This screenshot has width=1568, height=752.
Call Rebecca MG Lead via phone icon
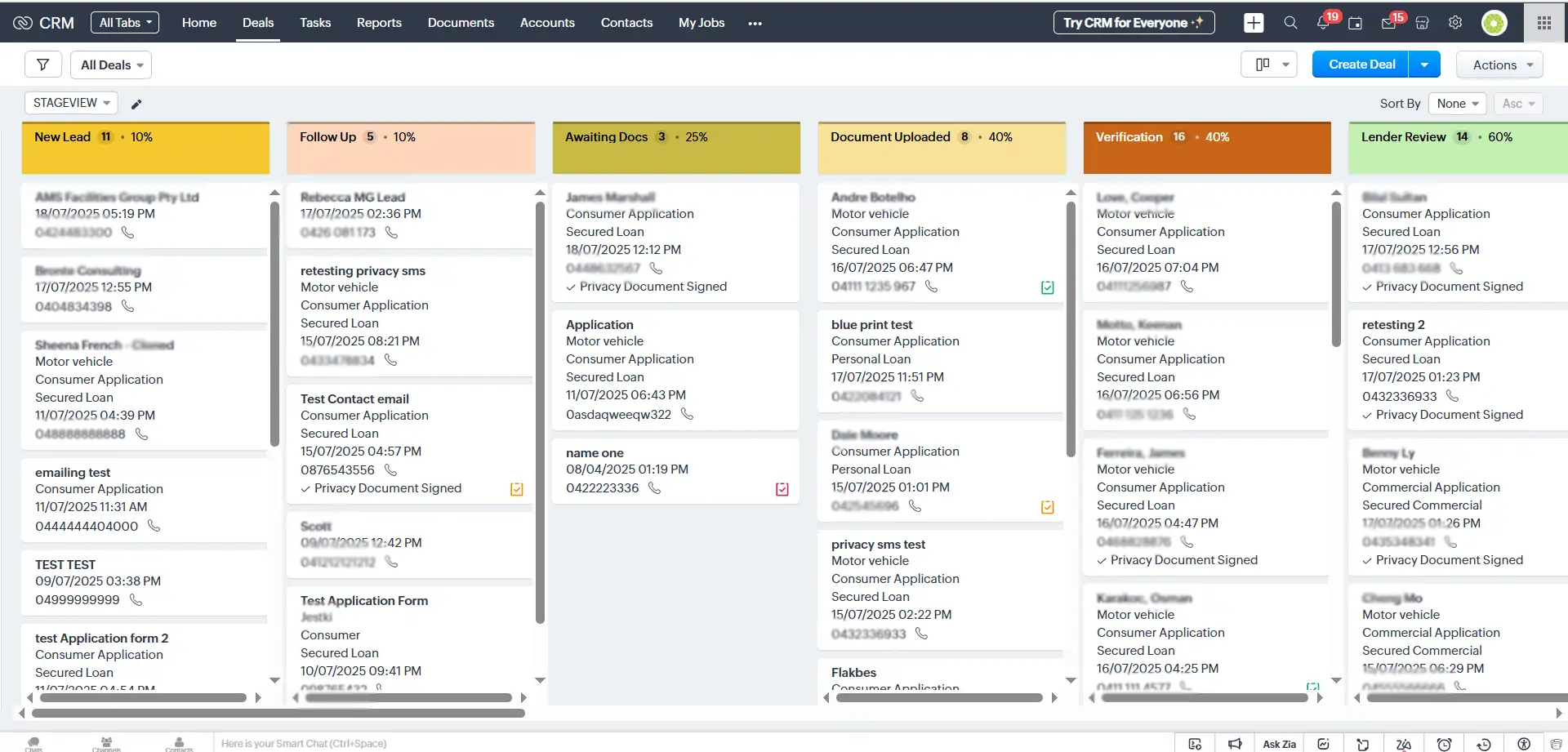[x=390, y=233]
